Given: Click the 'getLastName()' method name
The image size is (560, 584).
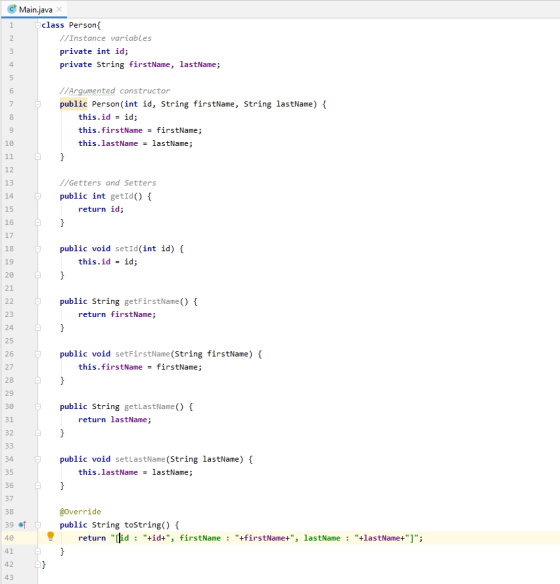Looking at the screenshot, I should [x=154, y=406].
